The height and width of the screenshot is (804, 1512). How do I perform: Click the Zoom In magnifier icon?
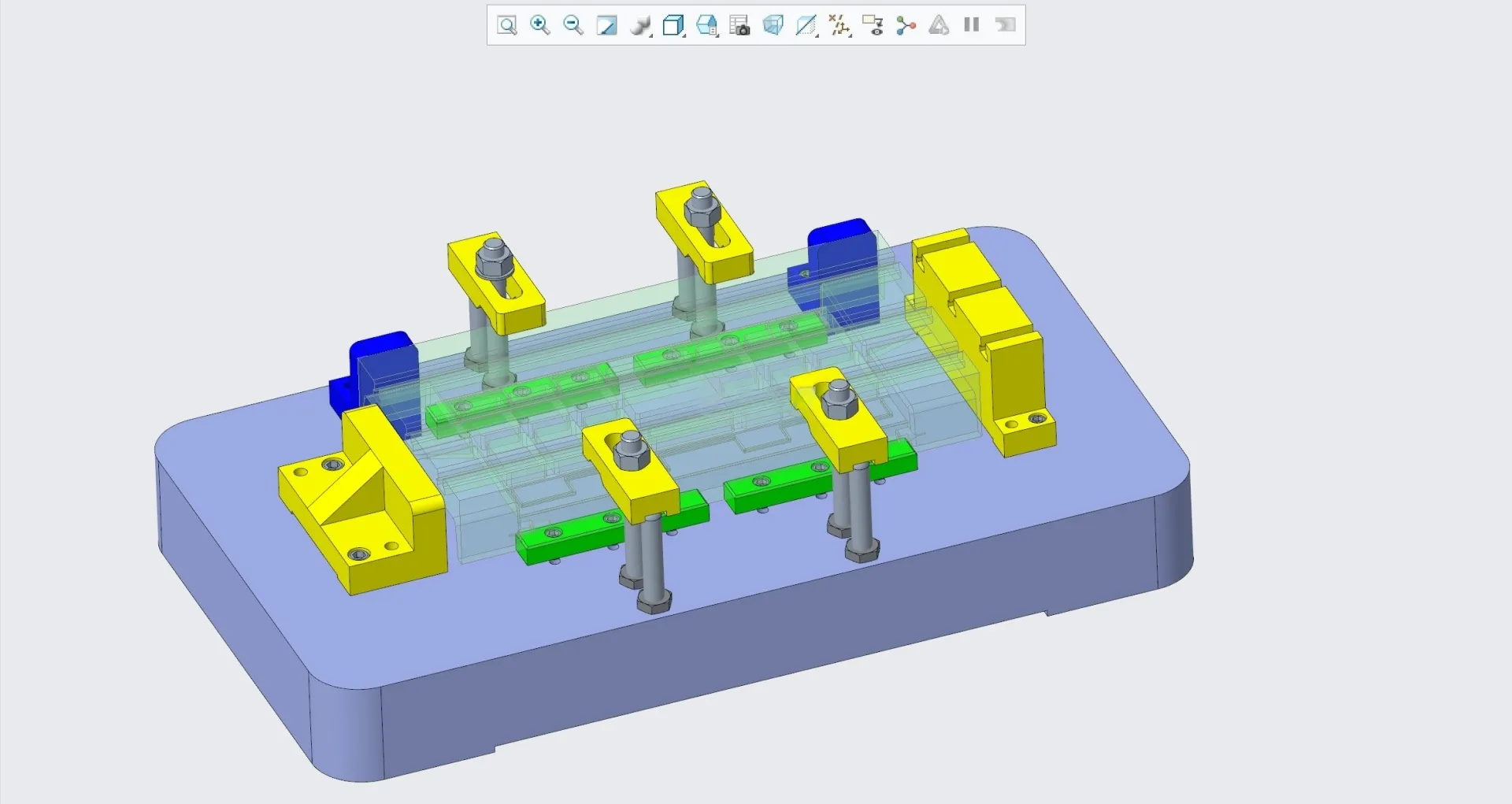(540, 25)
